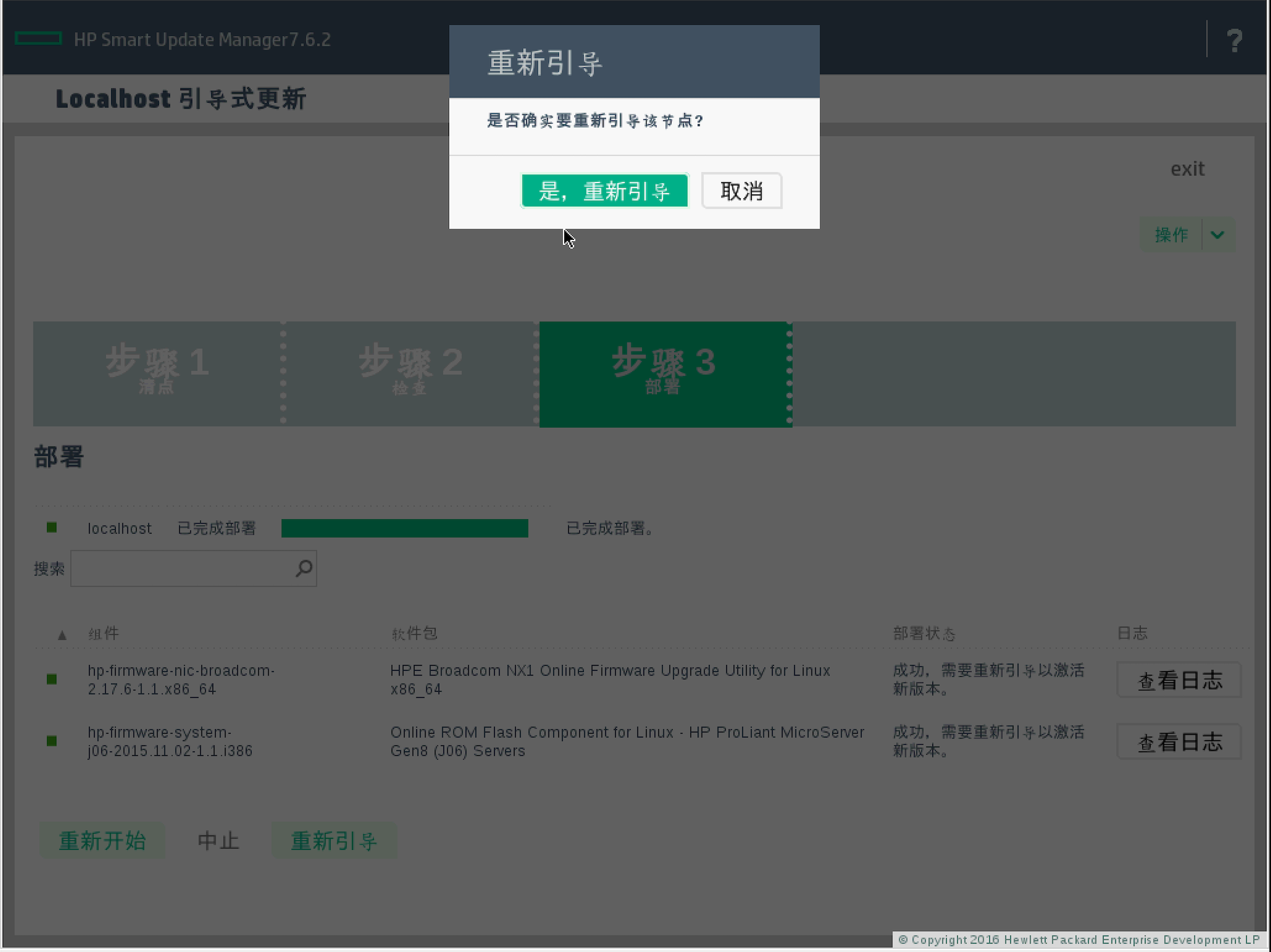Screen dimensions: 1271x952
Task: Select 步骤 2 检查 step tab
Action: [410, 373]
